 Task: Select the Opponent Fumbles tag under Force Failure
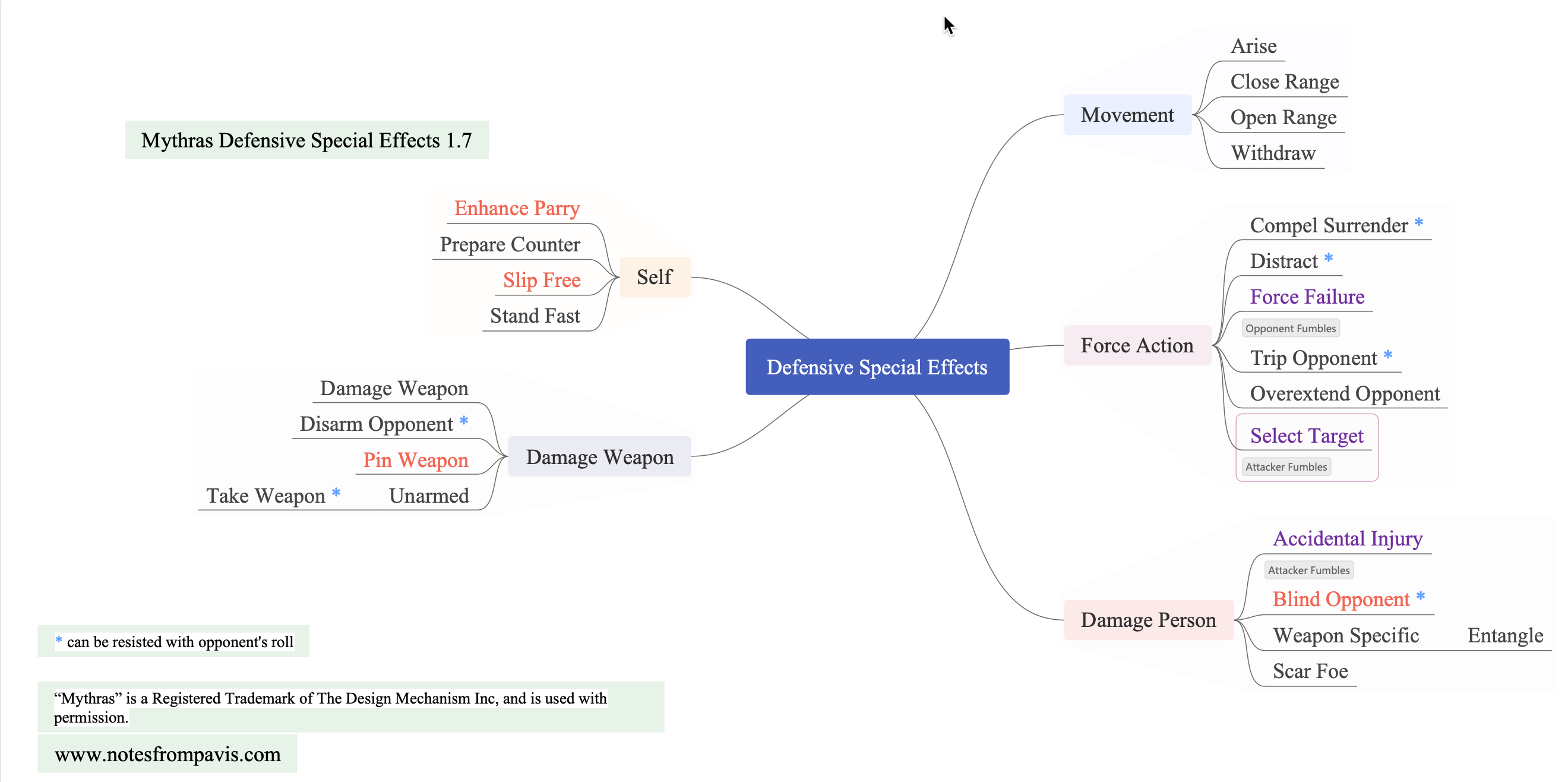pos(1290,328)
